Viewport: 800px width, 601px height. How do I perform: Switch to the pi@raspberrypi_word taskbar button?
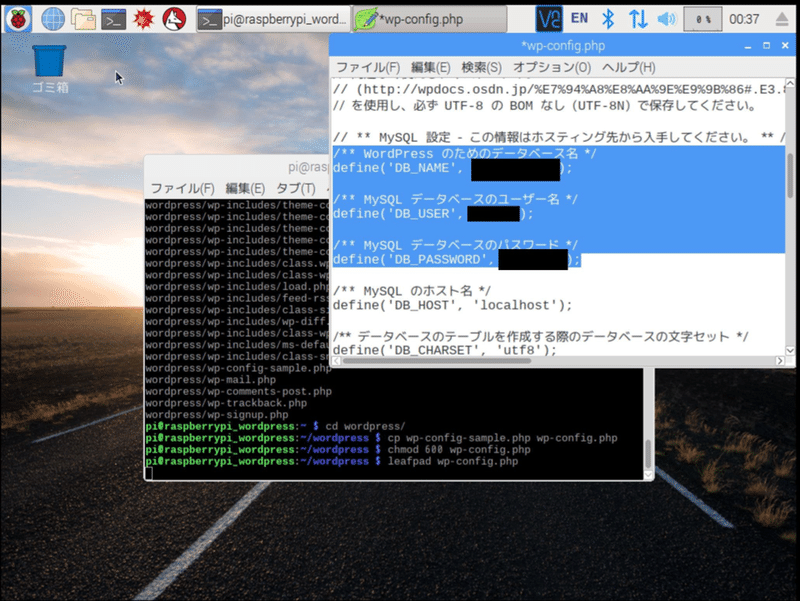pyautogui.click(x=274, y=19)
